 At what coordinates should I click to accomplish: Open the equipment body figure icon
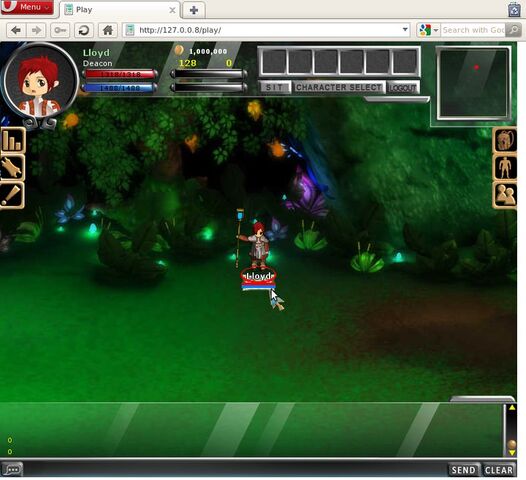pos(505,167)
